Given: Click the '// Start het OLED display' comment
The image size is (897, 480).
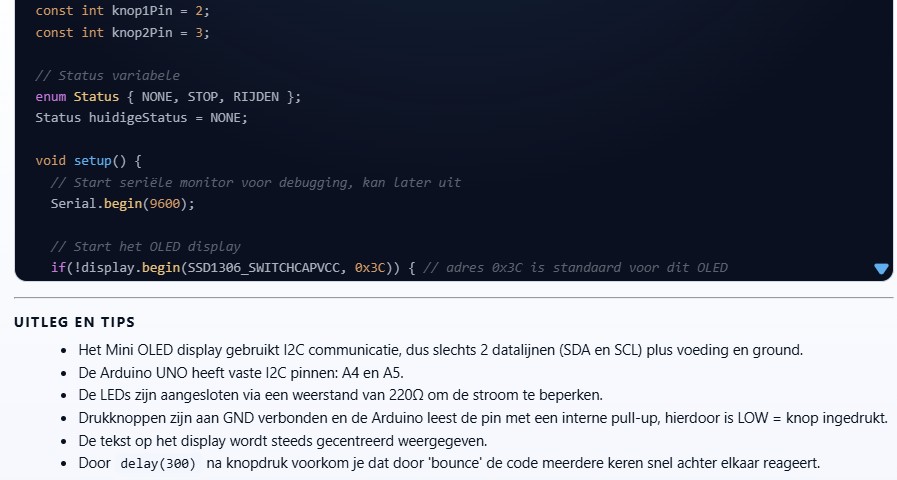Looking at the screenshot, I should (x=145, y=246).
